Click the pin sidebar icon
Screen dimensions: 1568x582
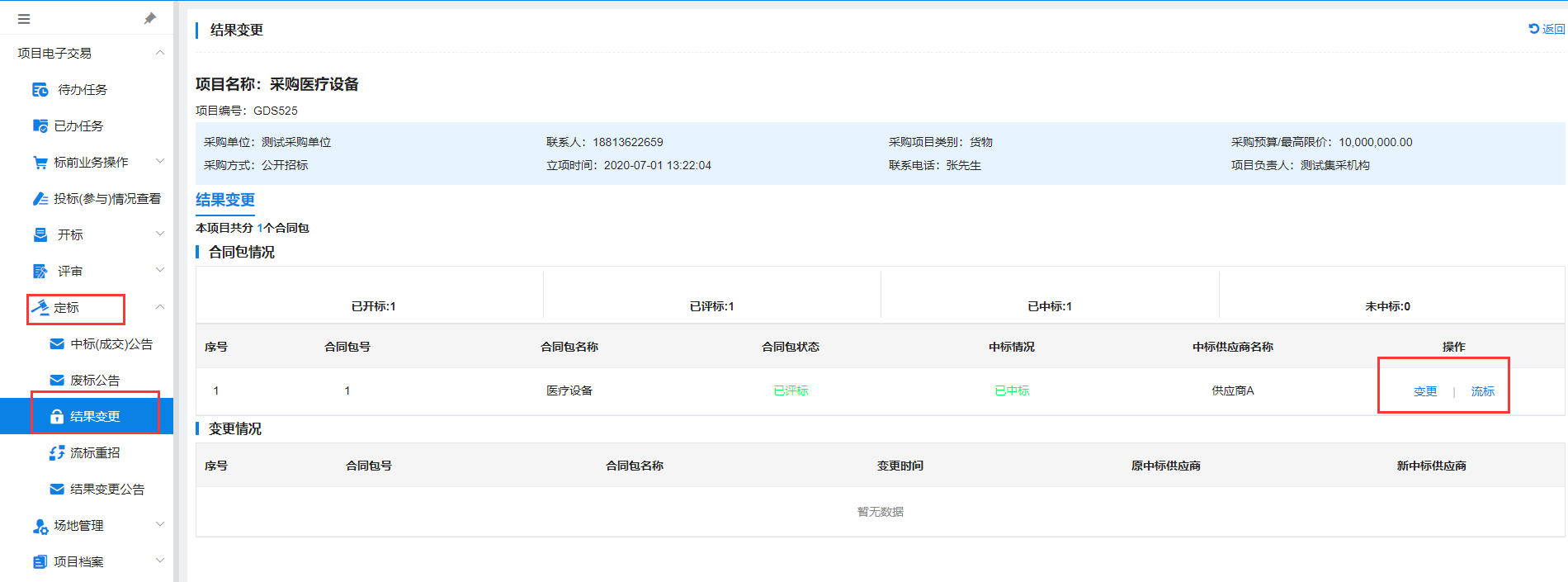tap(150, 18)
